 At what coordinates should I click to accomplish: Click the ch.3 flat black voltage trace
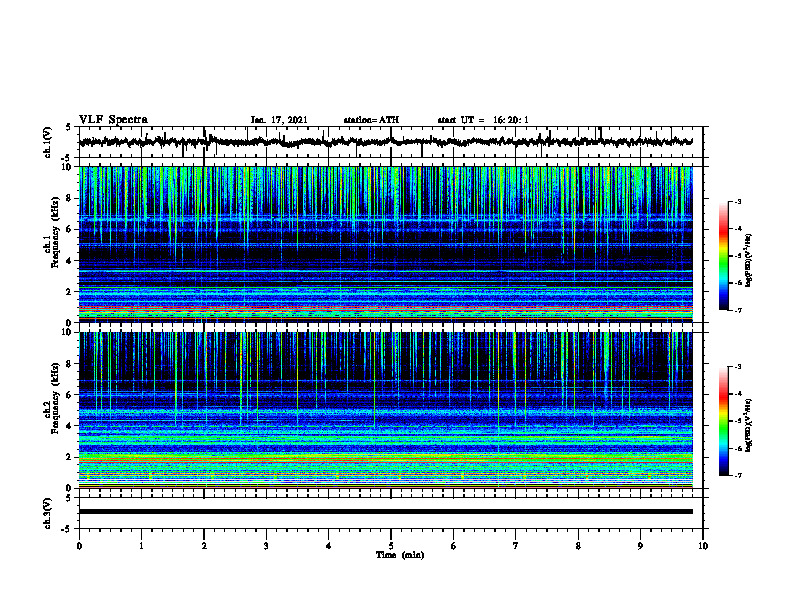pos(385,512)
